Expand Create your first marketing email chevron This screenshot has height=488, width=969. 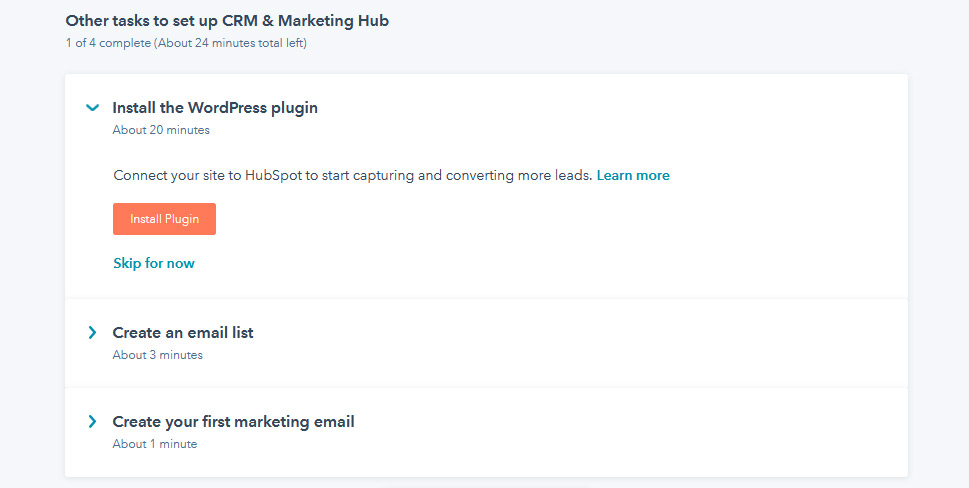(92, 422)
